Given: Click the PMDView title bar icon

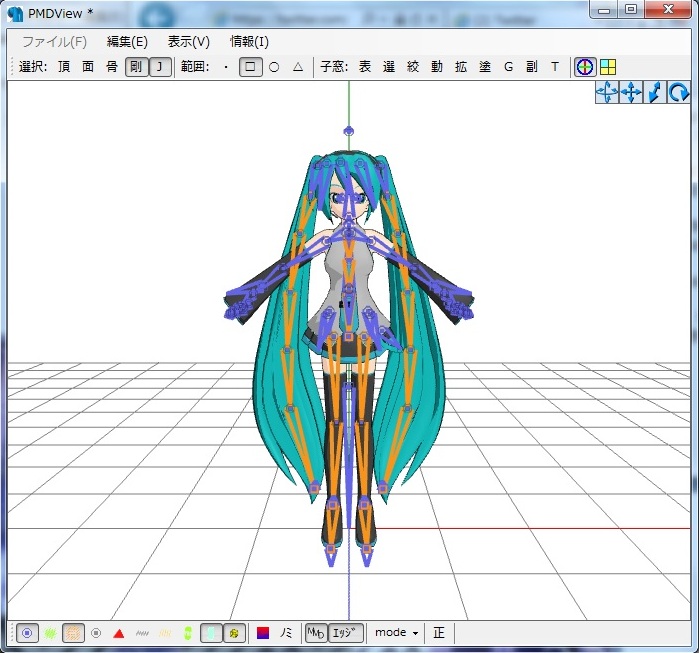Looking at the screenshot, I should pyautogui.click(x=15, y=14).
